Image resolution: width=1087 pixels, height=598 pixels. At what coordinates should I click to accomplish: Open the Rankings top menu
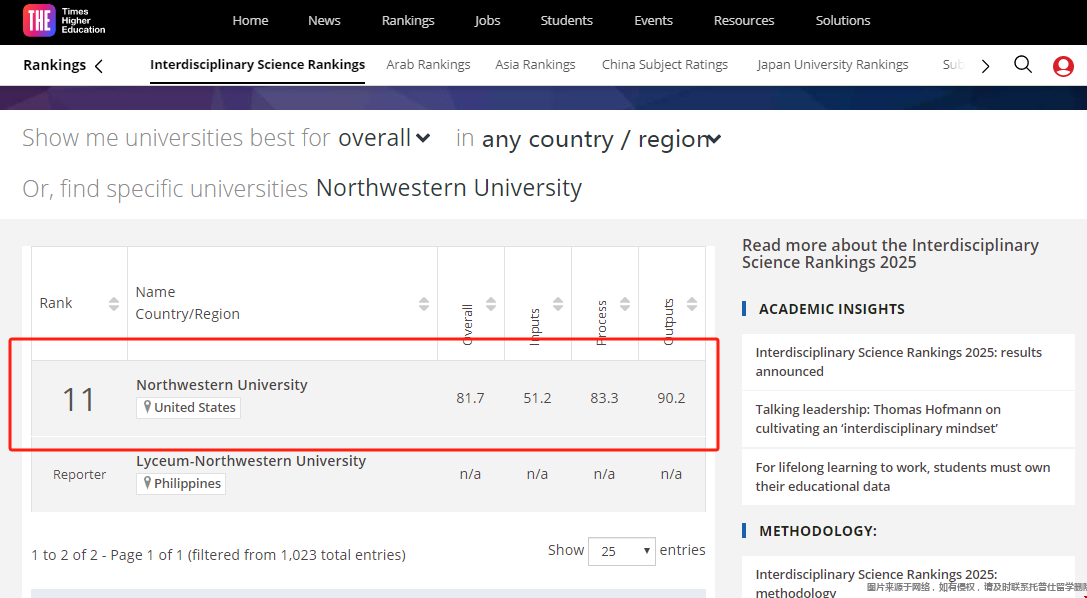[408, 21]
